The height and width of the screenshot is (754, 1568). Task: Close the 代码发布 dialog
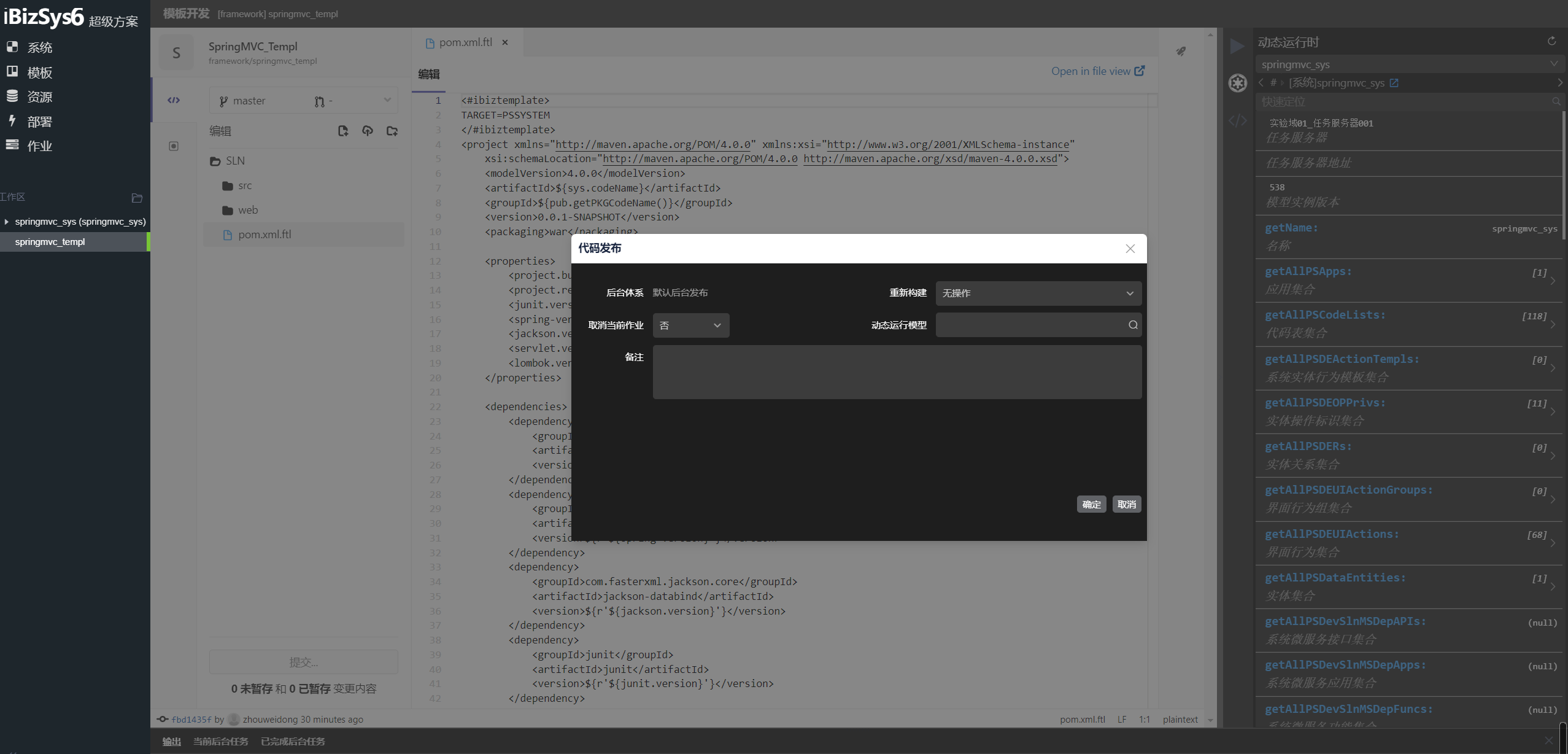pos(1130,249)
